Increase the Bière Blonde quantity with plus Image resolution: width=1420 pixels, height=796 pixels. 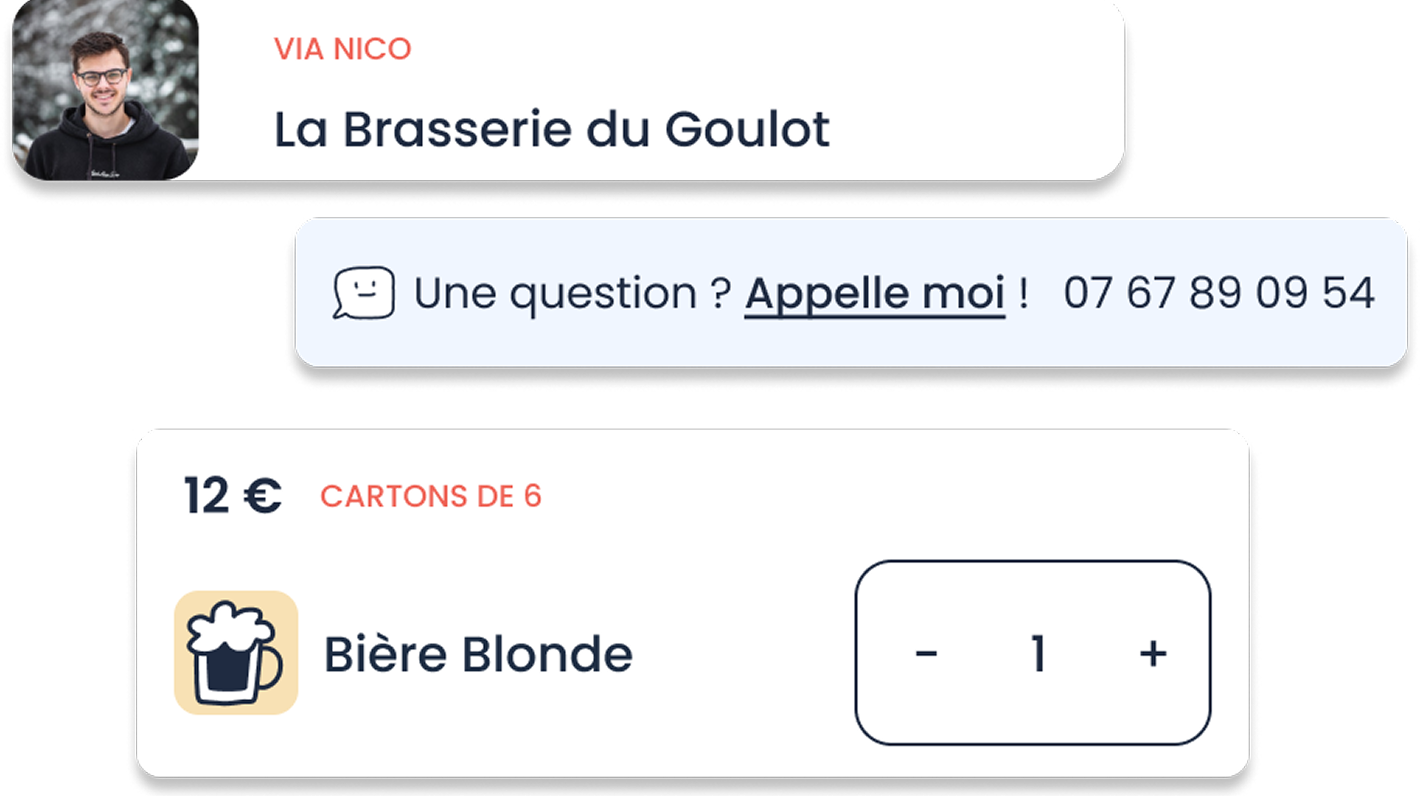point(1153,654)
